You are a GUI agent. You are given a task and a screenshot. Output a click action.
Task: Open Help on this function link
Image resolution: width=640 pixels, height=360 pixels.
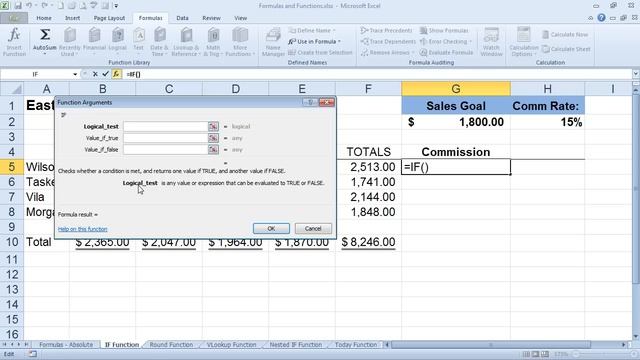point(82,229)
